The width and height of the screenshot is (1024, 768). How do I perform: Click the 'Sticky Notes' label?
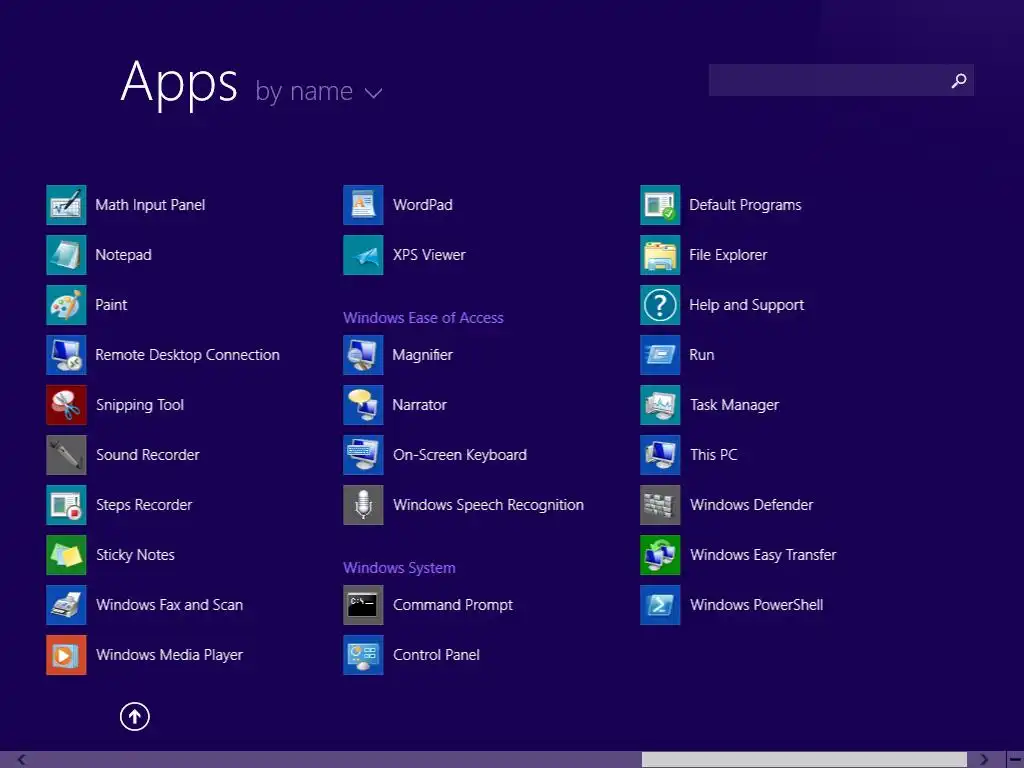coord(135,555)
